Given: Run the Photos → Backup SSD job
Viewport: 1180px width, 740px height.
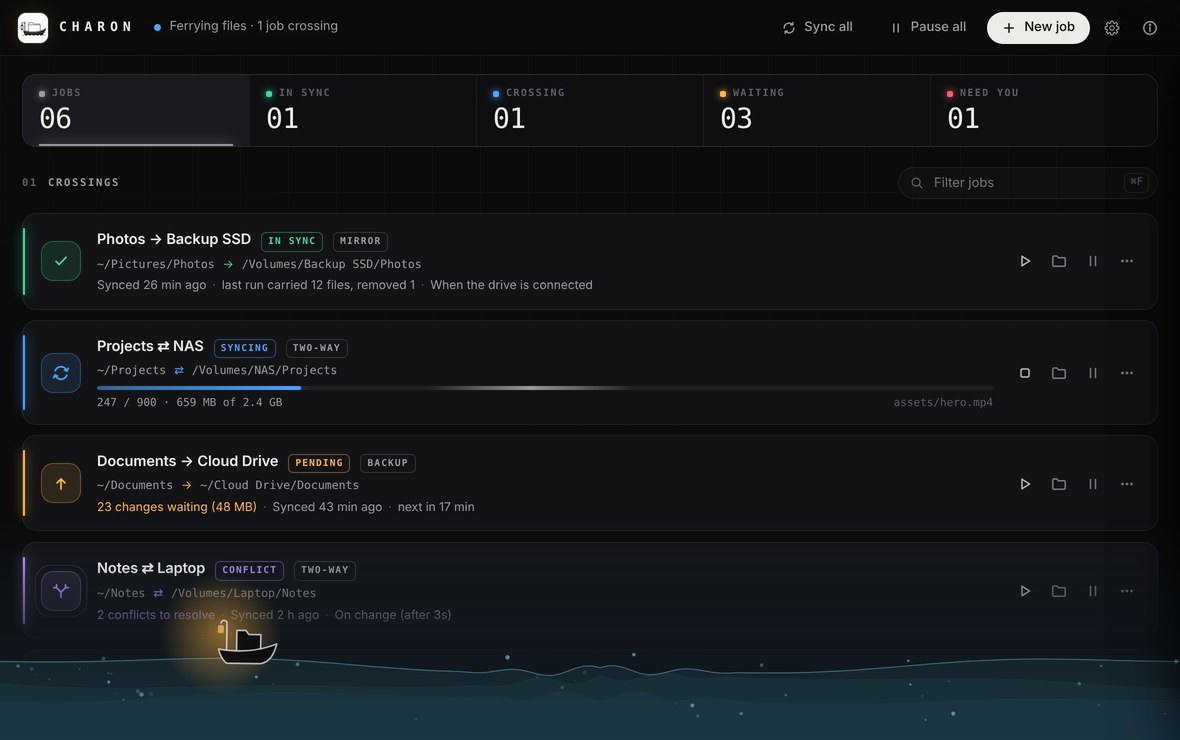Looking at the screenshot, I should [x=1025, y=261].
